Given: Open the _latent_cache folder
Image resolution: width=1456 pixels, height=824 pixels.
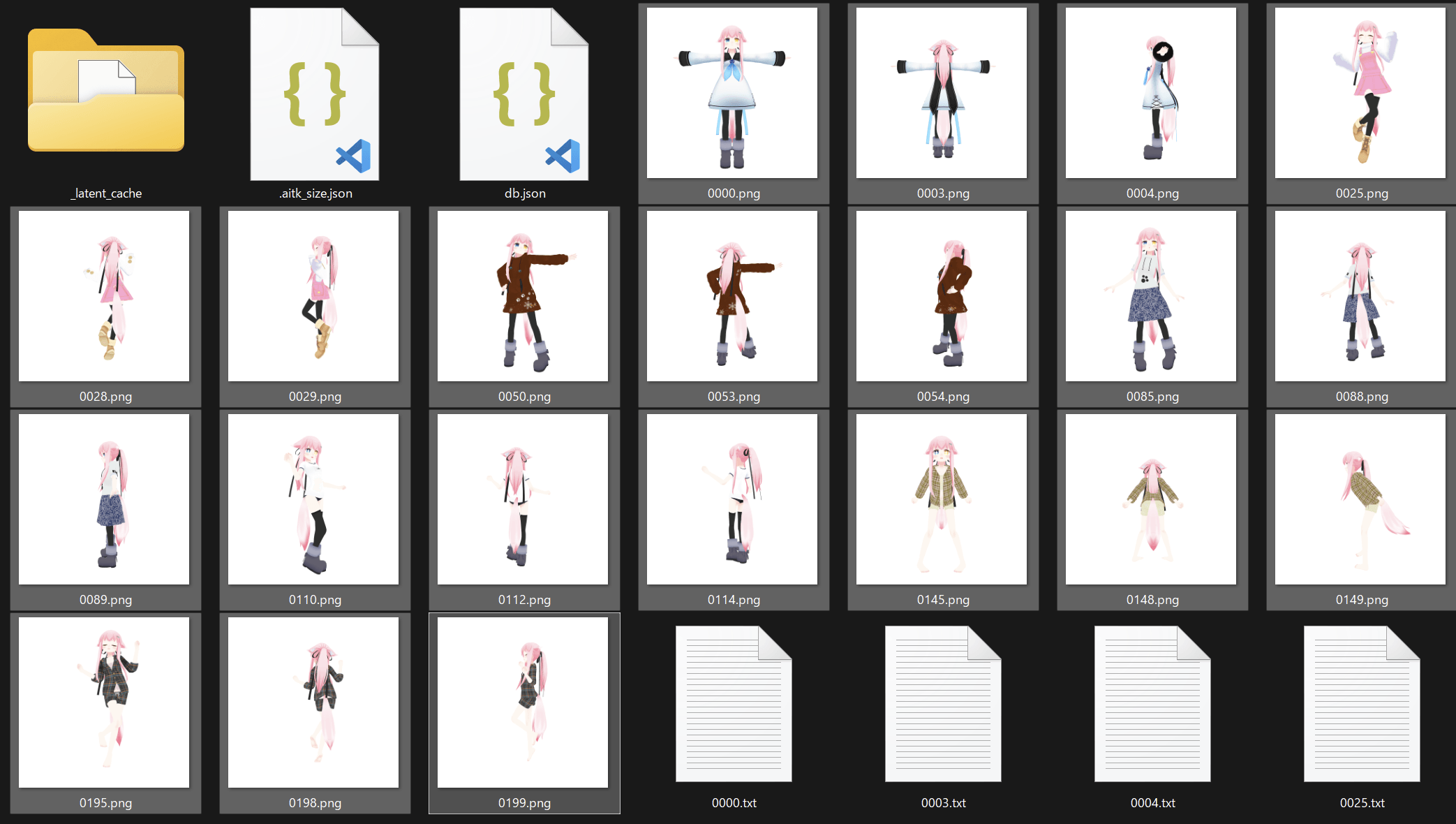Looking at the screenshot, I should (105, 91).
